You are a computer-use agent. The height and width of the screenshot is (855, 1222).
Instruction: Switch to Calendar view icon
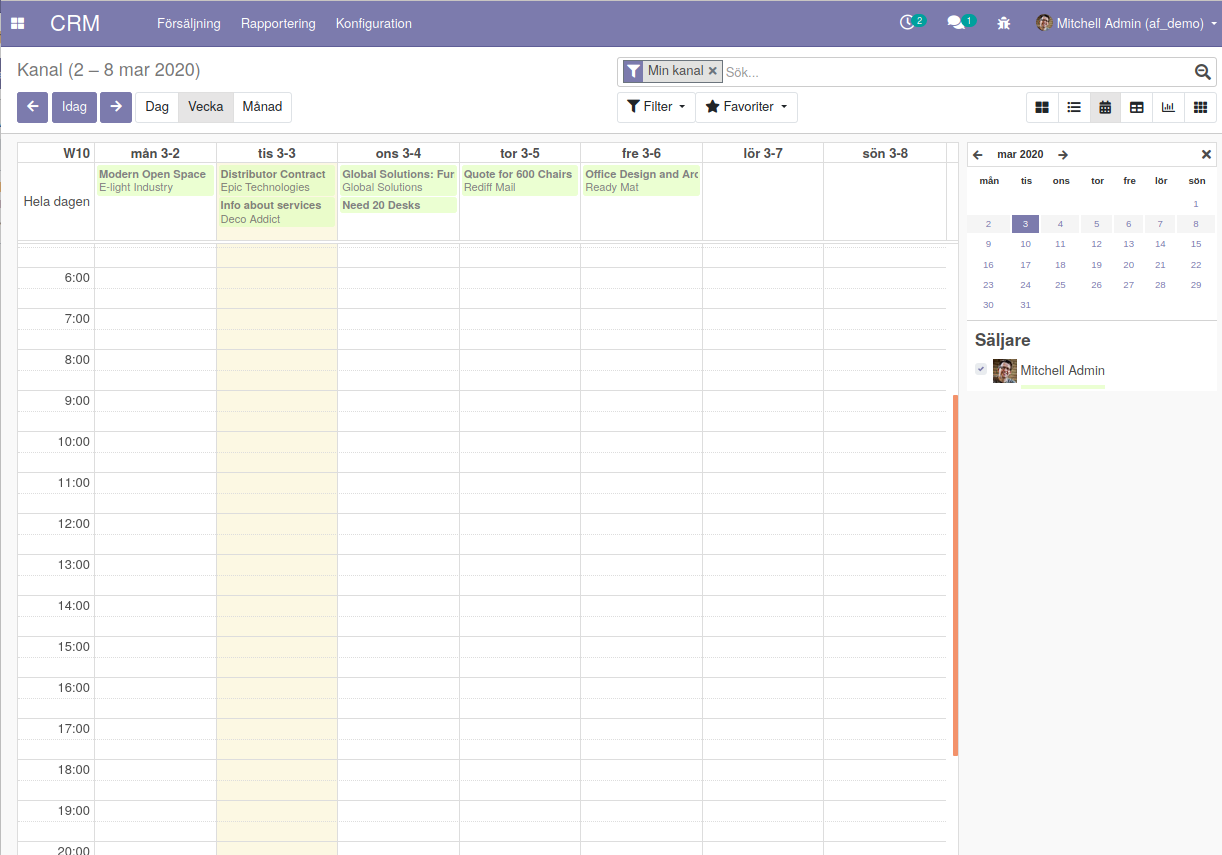coord(1105,107)
